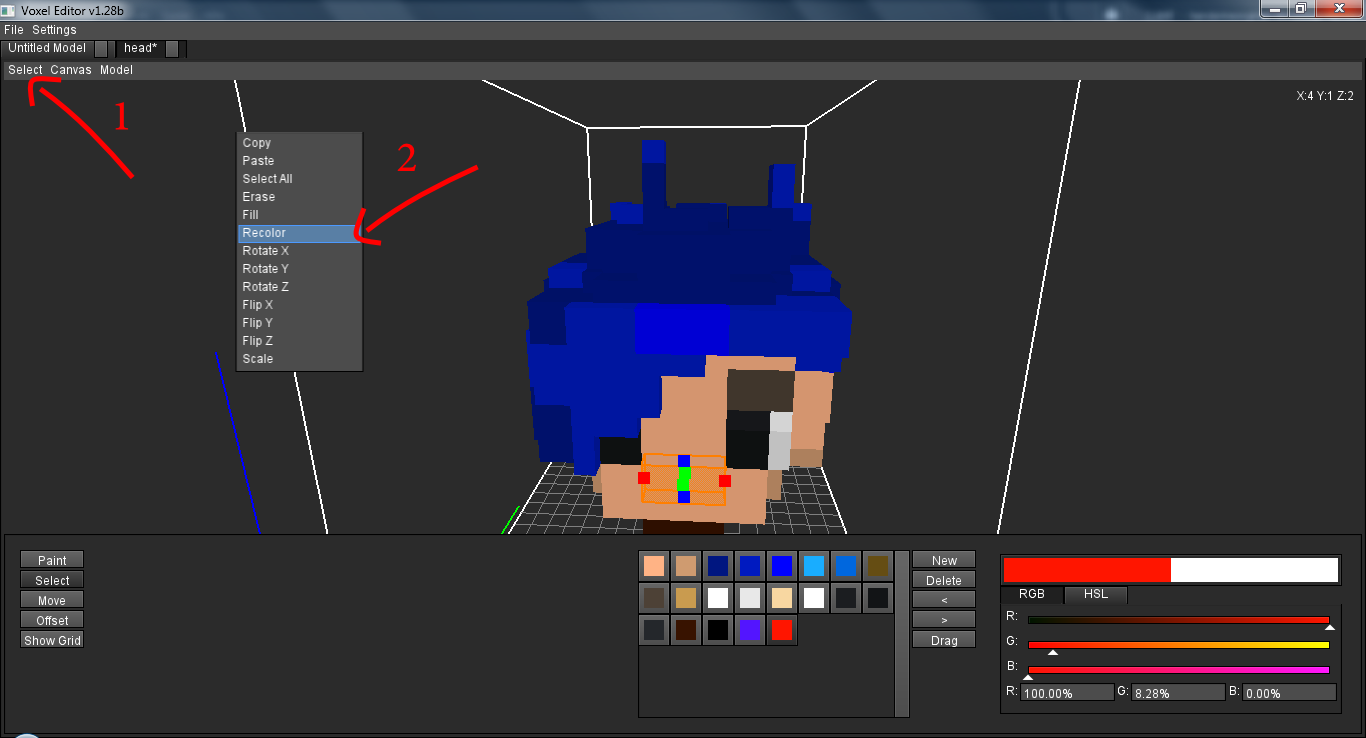Pick the purple palette swatch
1366x738 pixels.
click(x=750, y=630)
